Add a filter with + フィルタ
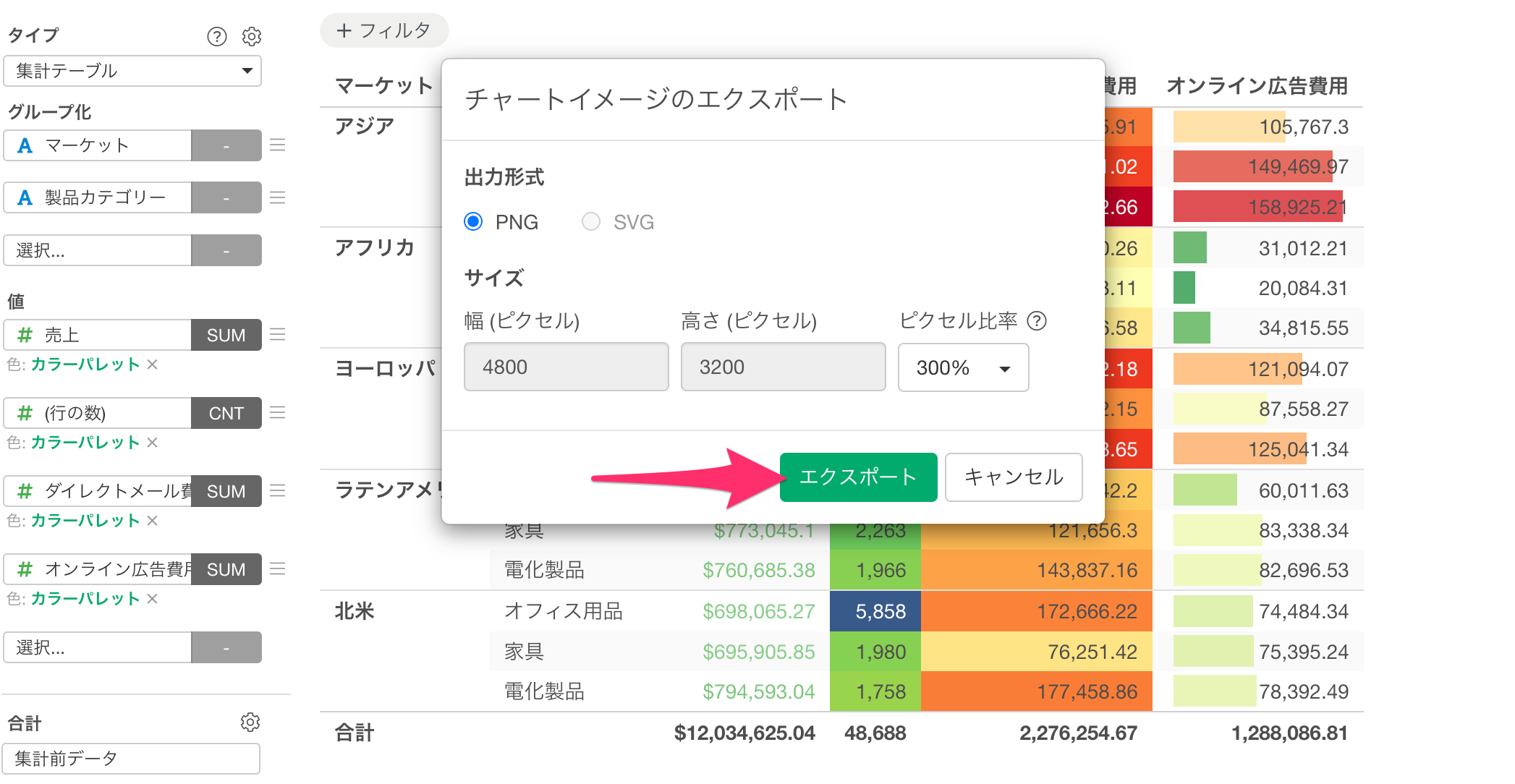Image resolution: width=1515 pixels, height=784 pixels. pos(384,30)
